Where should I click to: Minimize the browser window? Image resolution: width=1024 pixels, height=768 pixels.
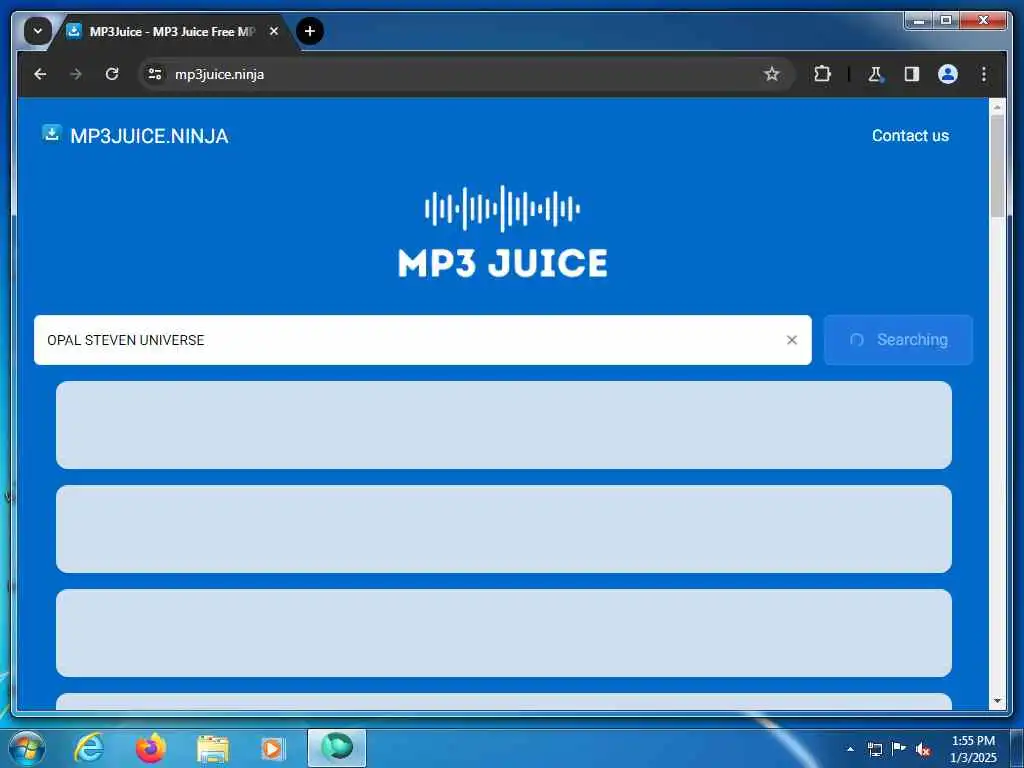920,21
